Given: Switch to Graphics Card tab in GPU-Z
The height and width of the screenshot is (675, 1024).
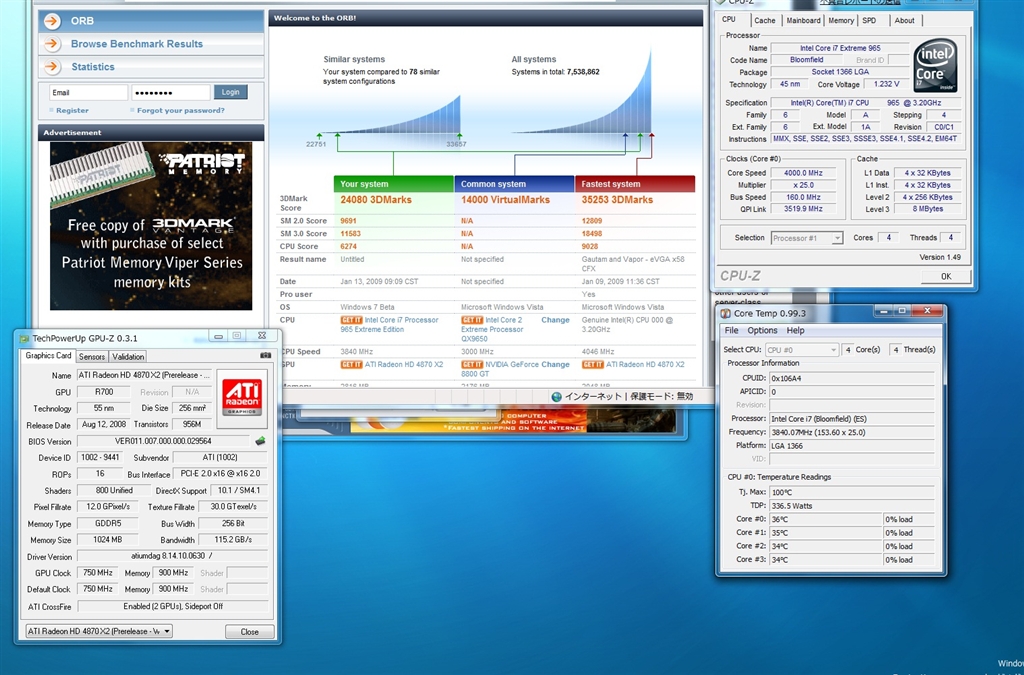Looking at the screenshot, I should coord(48,356).
